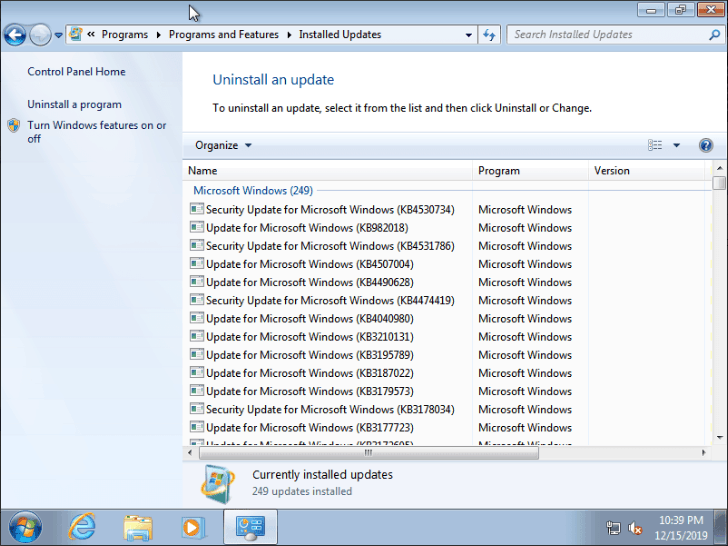Viewport: 728px width, 546px height.
Task: Click the icon of update KB4040980
Action: 197,318
